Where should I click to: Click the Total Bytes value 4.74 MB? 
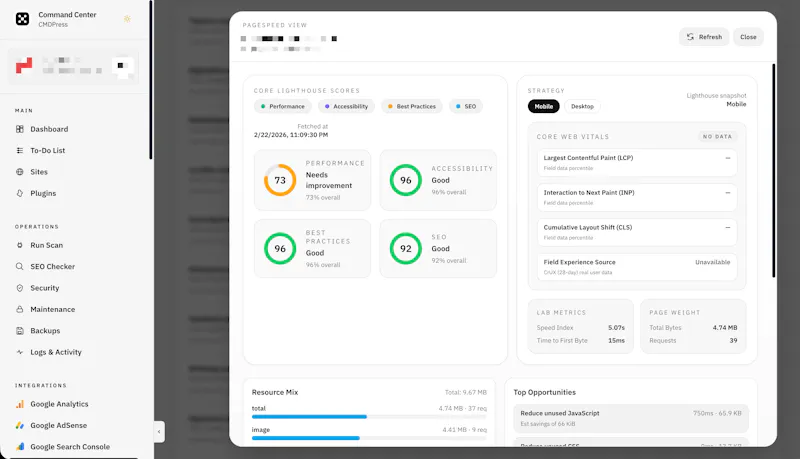(x=724, y=327)
